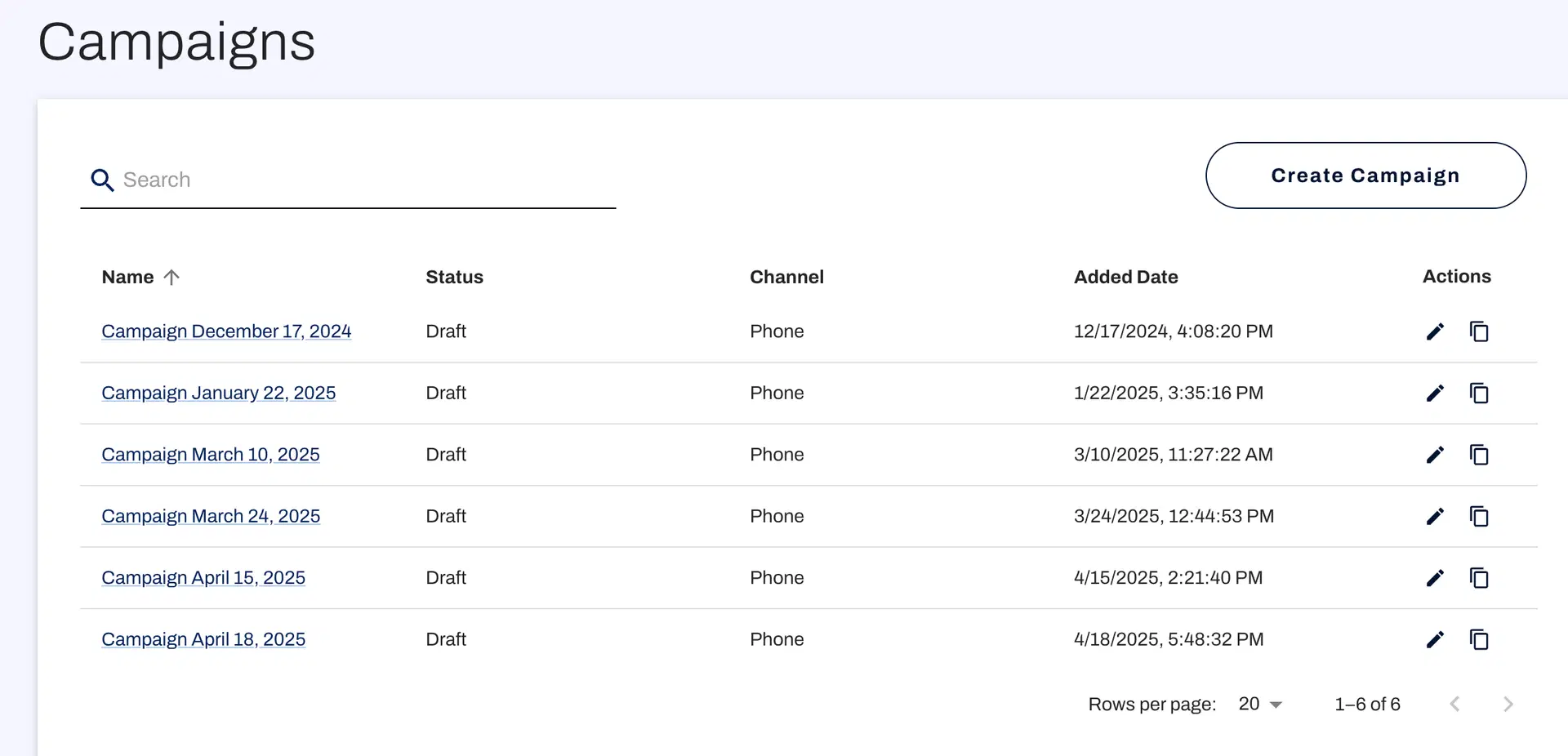The image size is (1568, 756).
Task: Duplicate Campaign January 22, 2025 with copy icon
Action: (1480, 393)
